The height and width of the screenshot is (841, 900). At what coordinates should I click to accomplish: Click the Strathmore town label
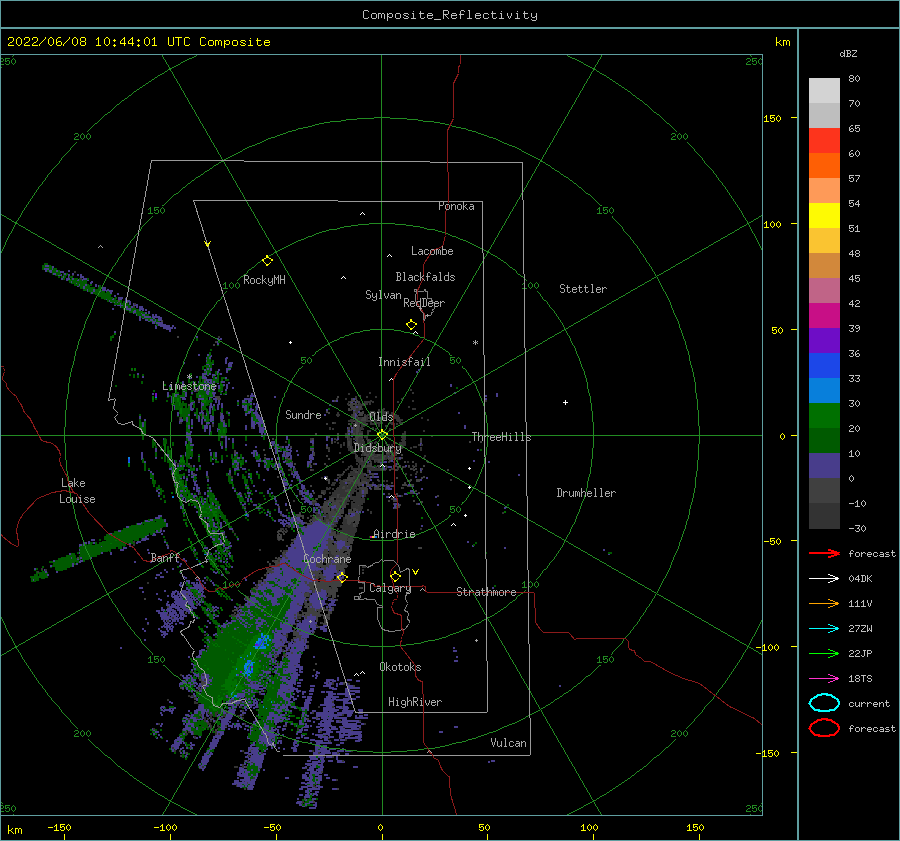(486, 592)
